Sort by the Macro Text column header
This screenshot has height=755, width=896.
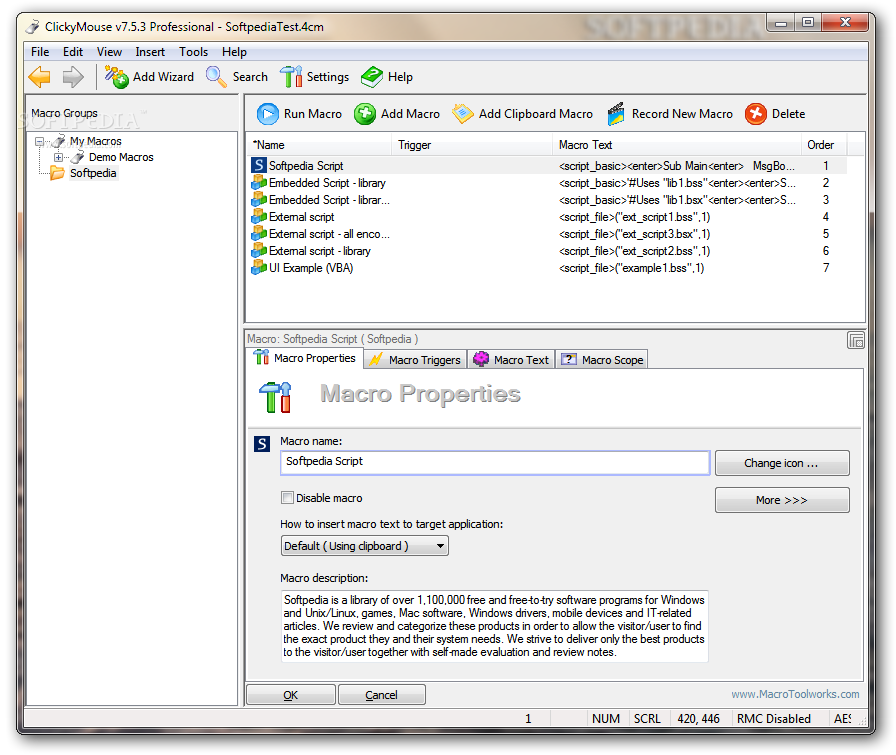coord(677,145)
